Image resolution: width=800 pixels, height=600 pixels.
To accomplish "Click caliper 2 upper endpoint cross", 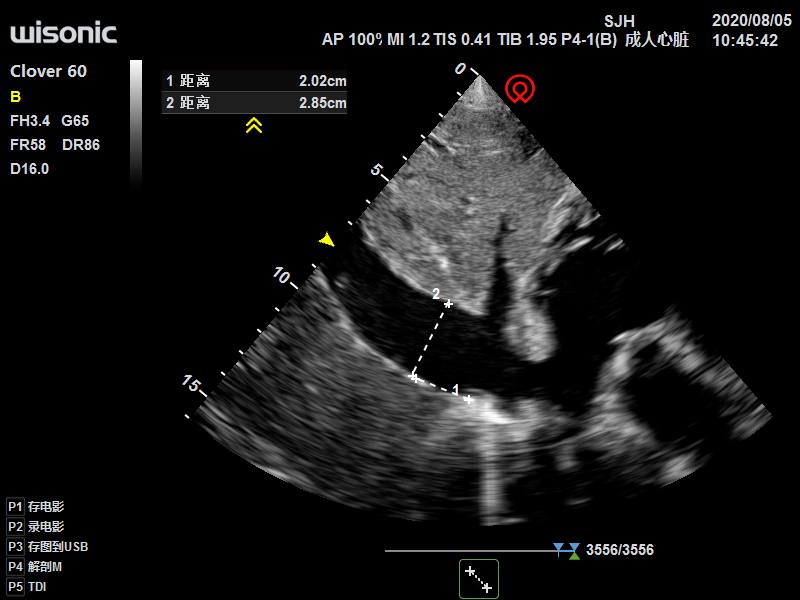I will pos(448,303).
